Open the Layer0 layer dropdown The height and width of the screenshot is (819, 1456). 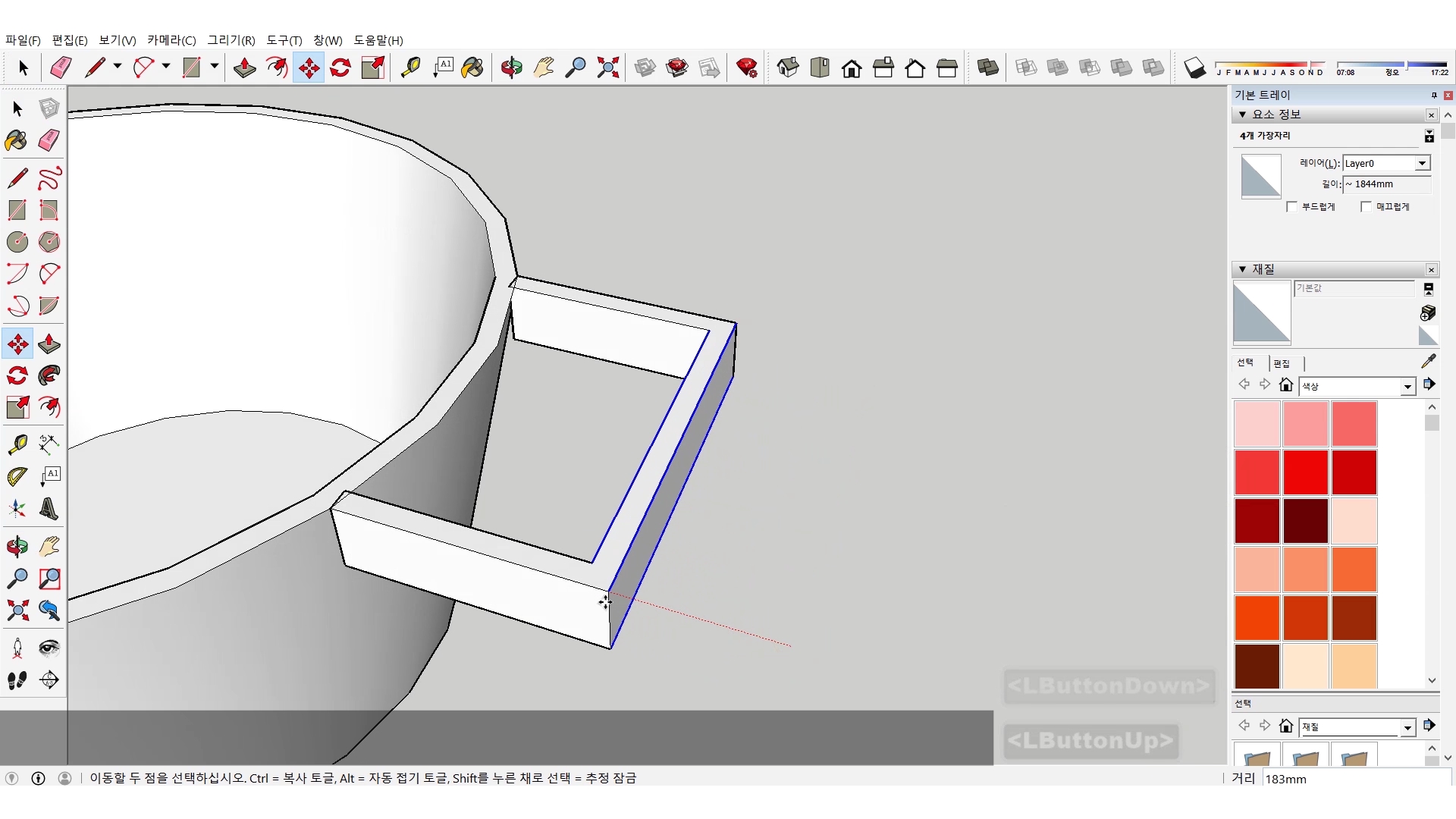coord(1422,163)
